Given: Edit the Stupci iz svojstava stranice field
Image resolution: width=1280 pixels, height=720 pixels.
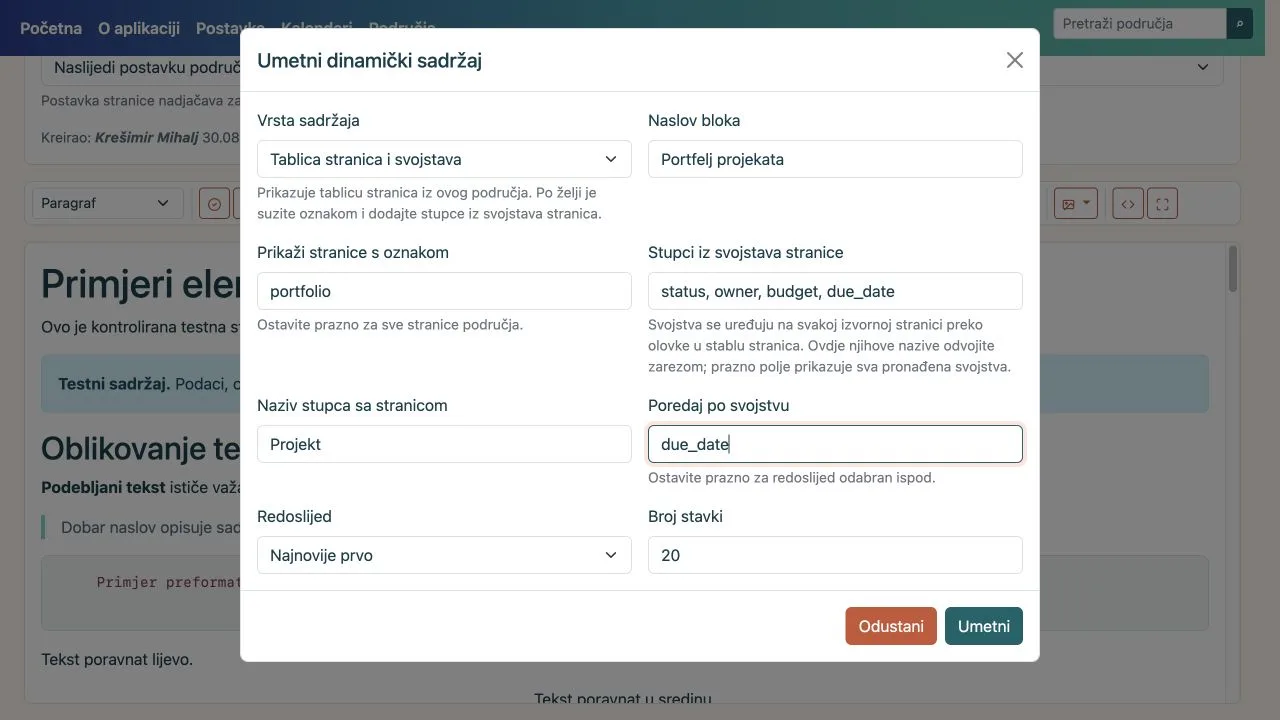Looking at the screenshot, I should point(835,291).
